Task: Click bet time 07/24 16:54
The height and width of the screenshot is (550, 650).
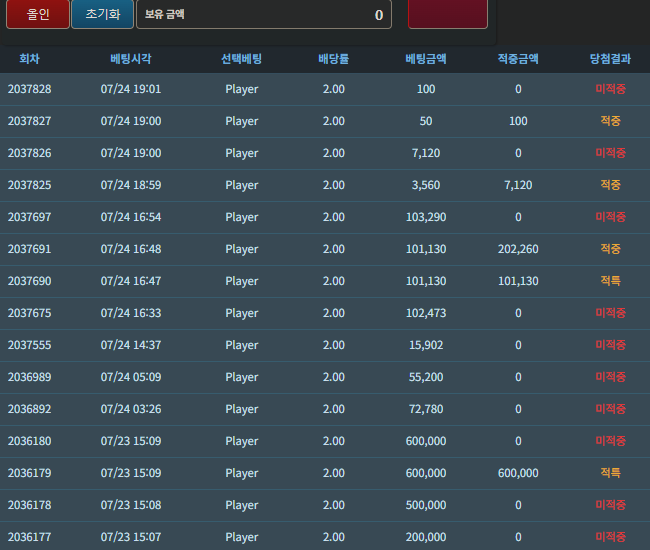Action: tap(131, 217)
